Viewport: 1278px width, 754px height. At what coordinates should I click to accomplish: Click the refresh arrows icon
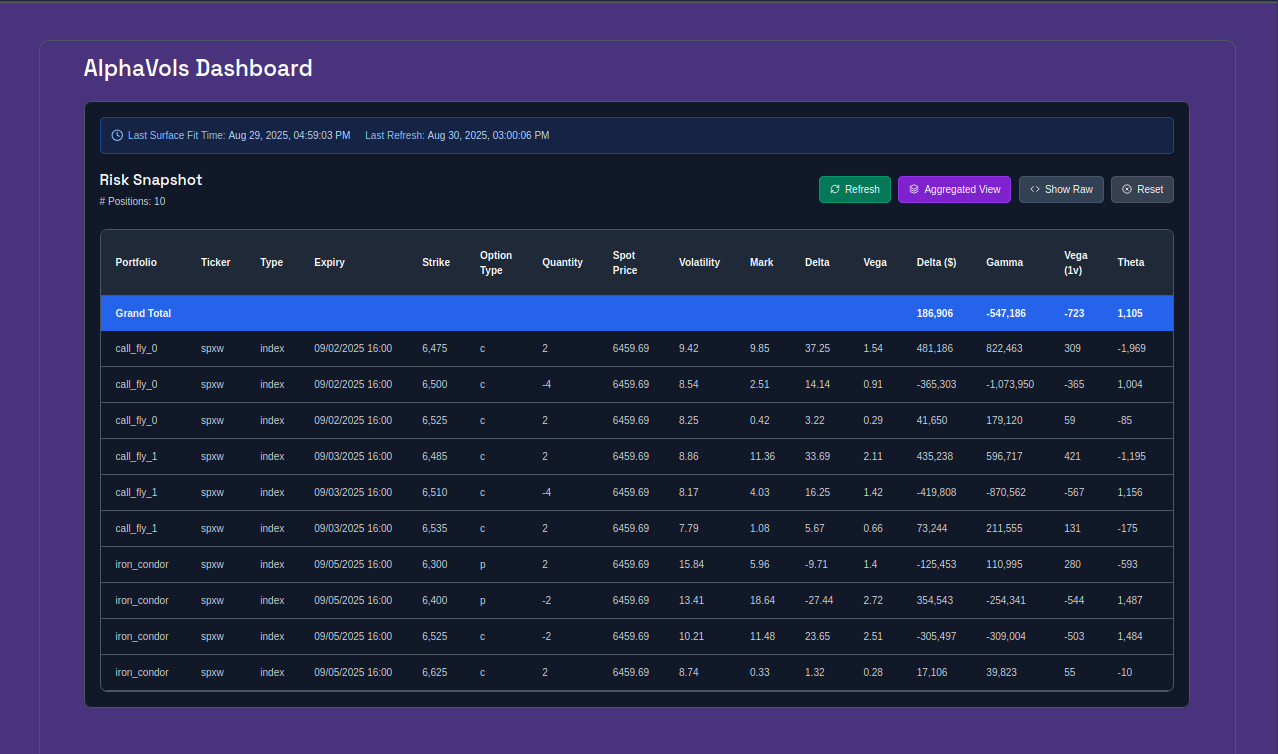(835, 189)
